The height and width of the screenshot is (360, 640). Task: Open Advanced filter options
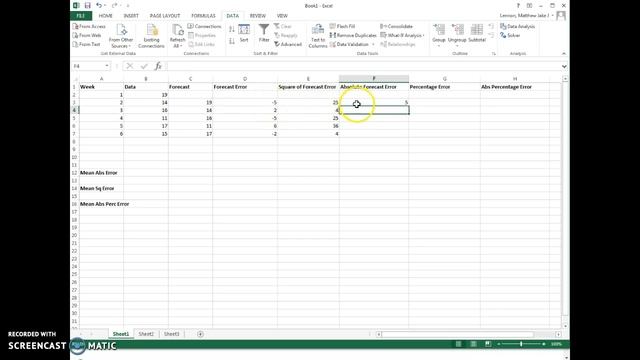coord(288,44)
